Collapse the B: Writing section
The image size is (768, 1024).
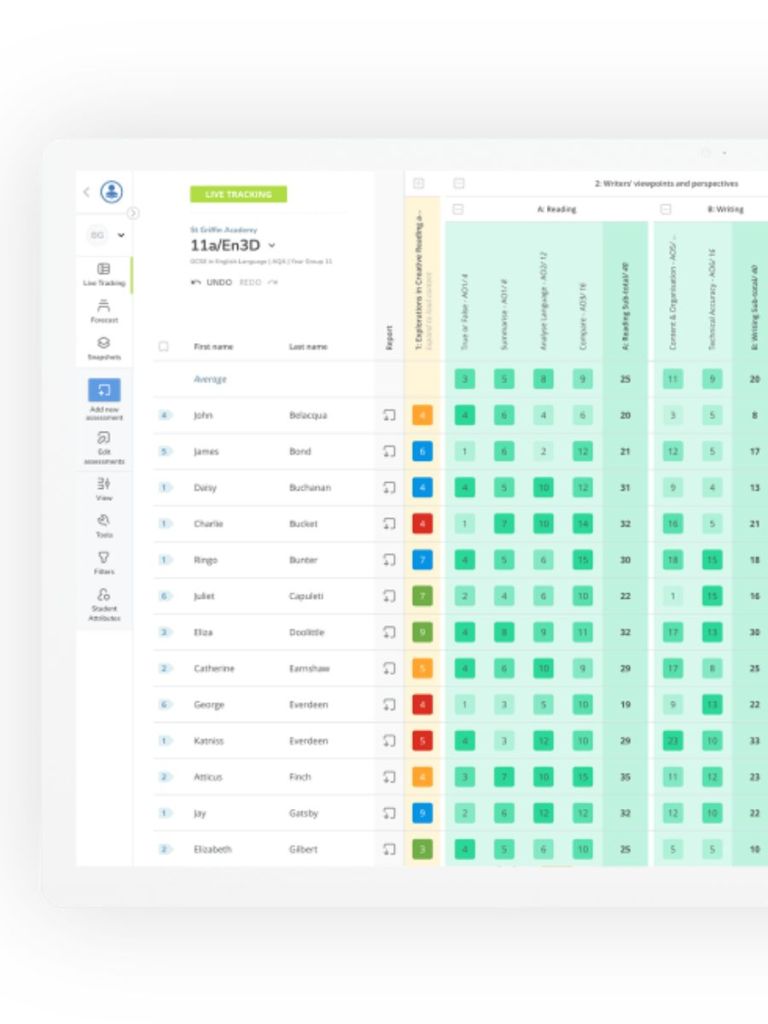point(666,209)
